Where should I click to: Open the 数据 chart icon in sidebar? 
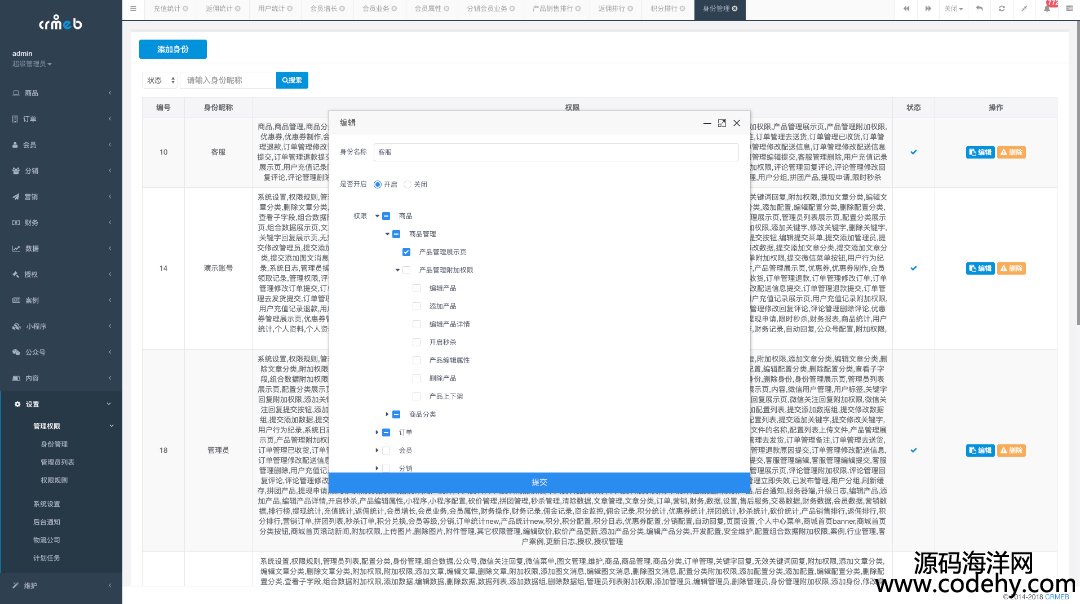tap(16, 248)
